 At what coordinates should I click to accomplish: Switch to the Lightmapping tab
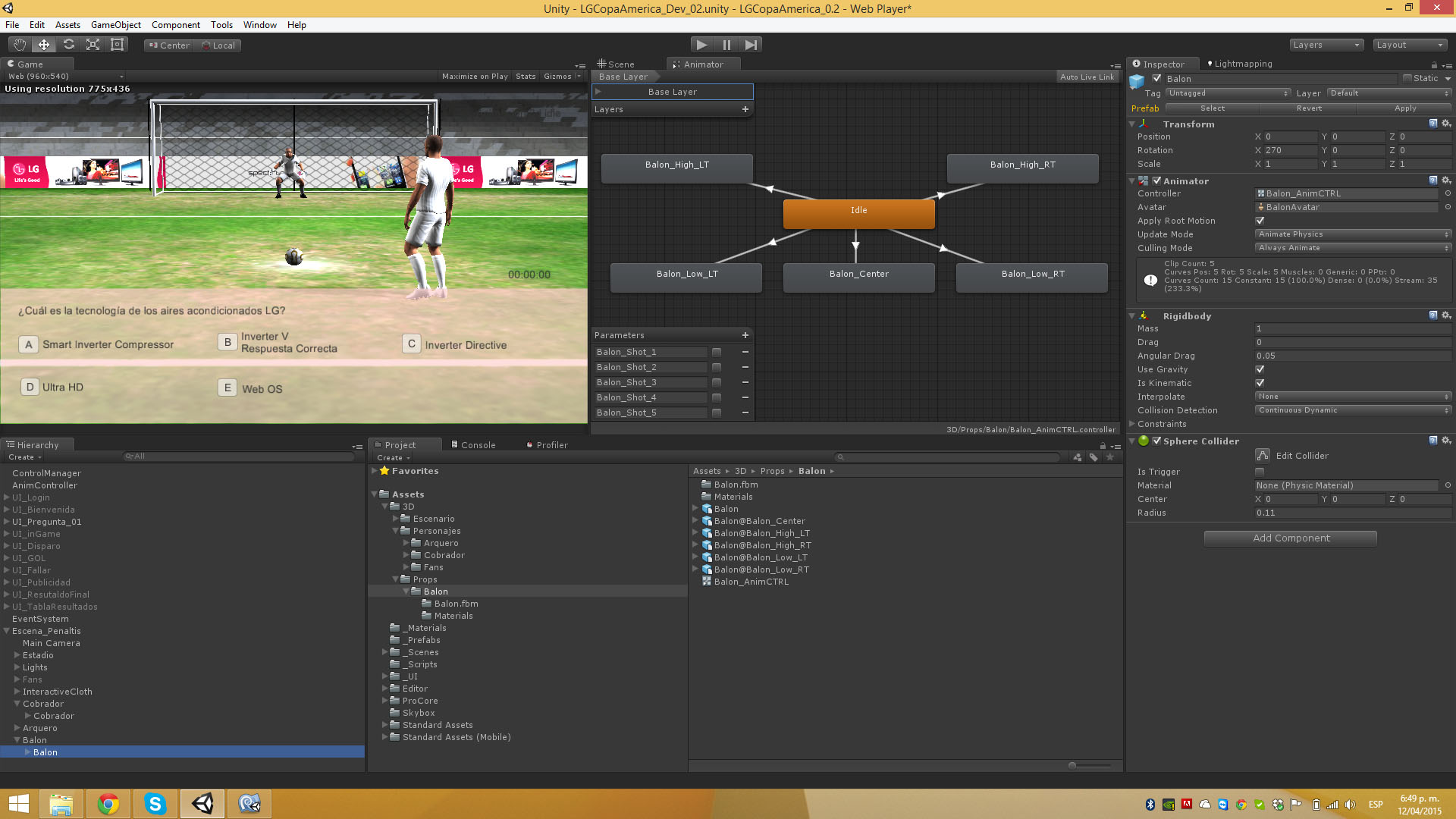1240,64
